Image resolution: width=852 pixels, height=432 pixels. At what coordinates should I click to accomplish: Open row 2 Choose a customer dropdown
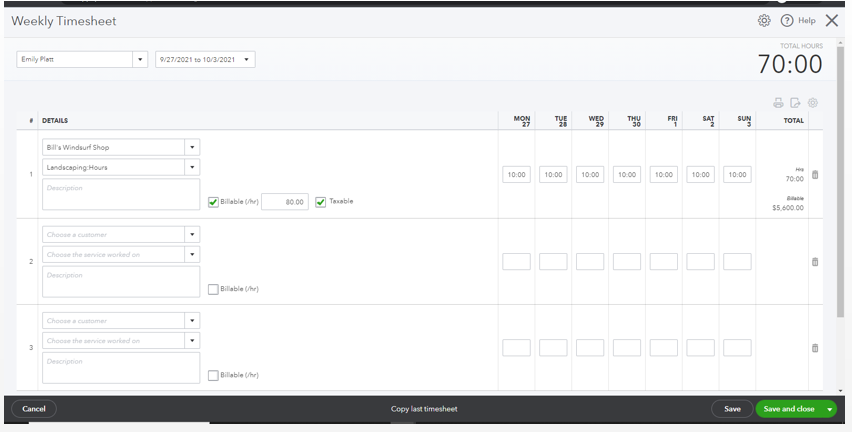pos(192,235)
